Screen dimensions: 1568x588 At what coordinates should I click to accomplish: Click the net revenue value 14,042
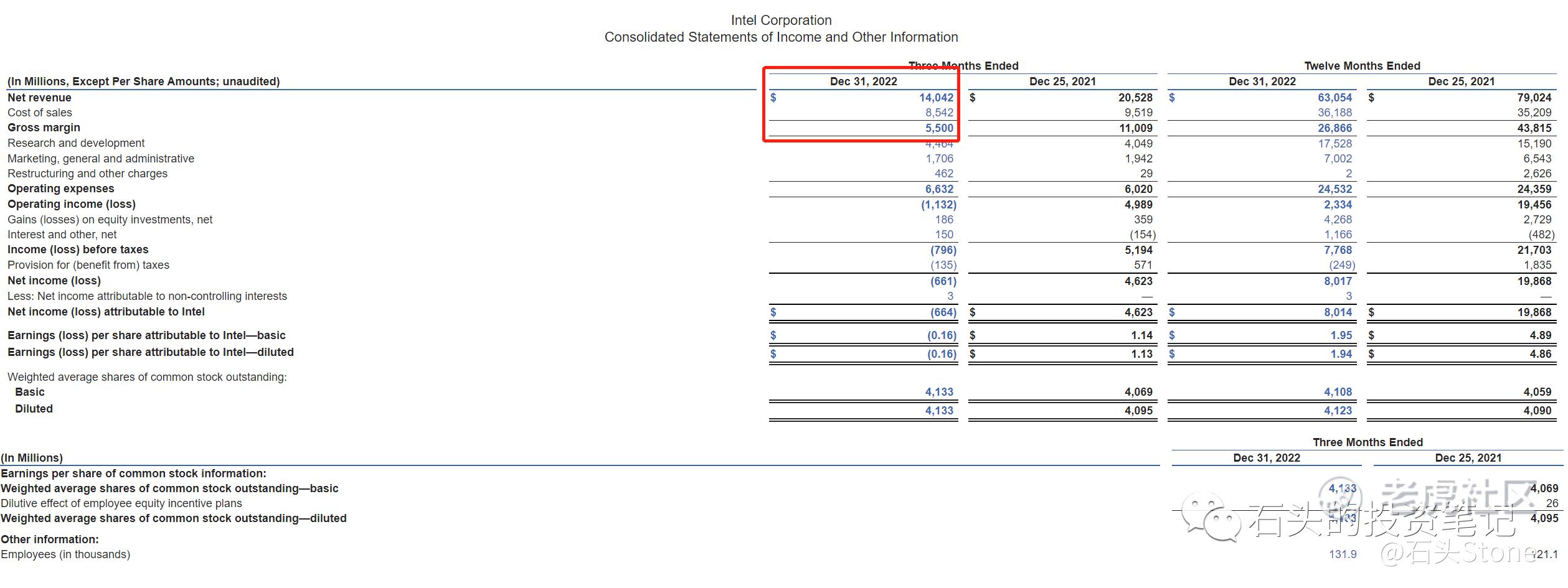click(936, 98)
